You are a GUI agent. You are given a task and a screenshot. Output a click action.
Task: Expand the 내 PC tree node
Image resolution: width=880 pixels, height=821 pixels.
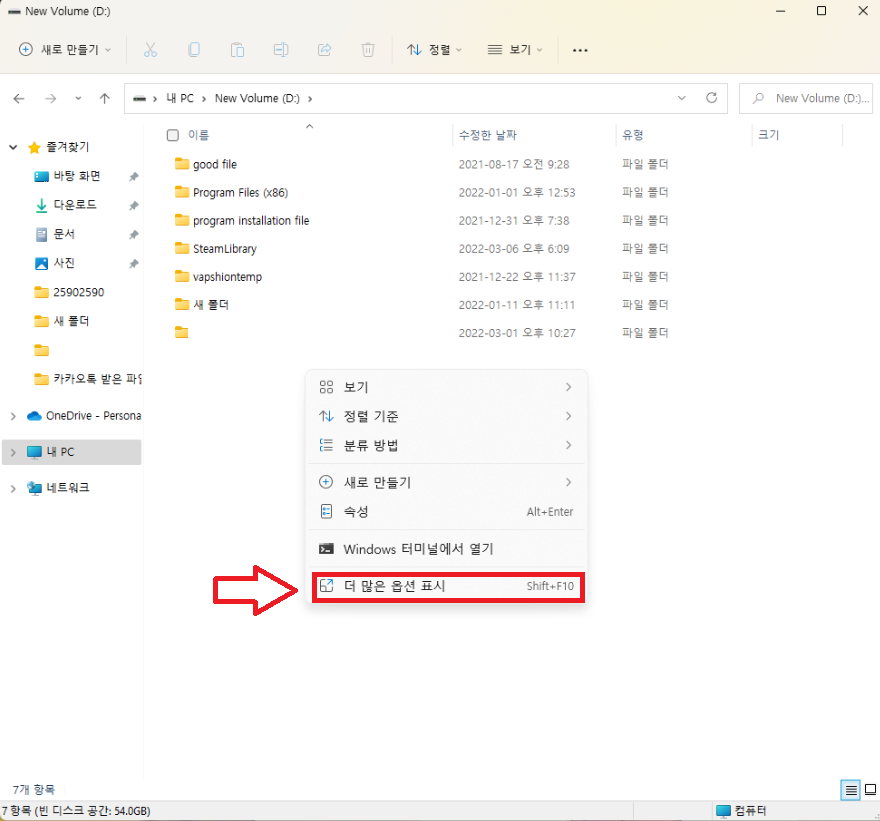point(13,452)
